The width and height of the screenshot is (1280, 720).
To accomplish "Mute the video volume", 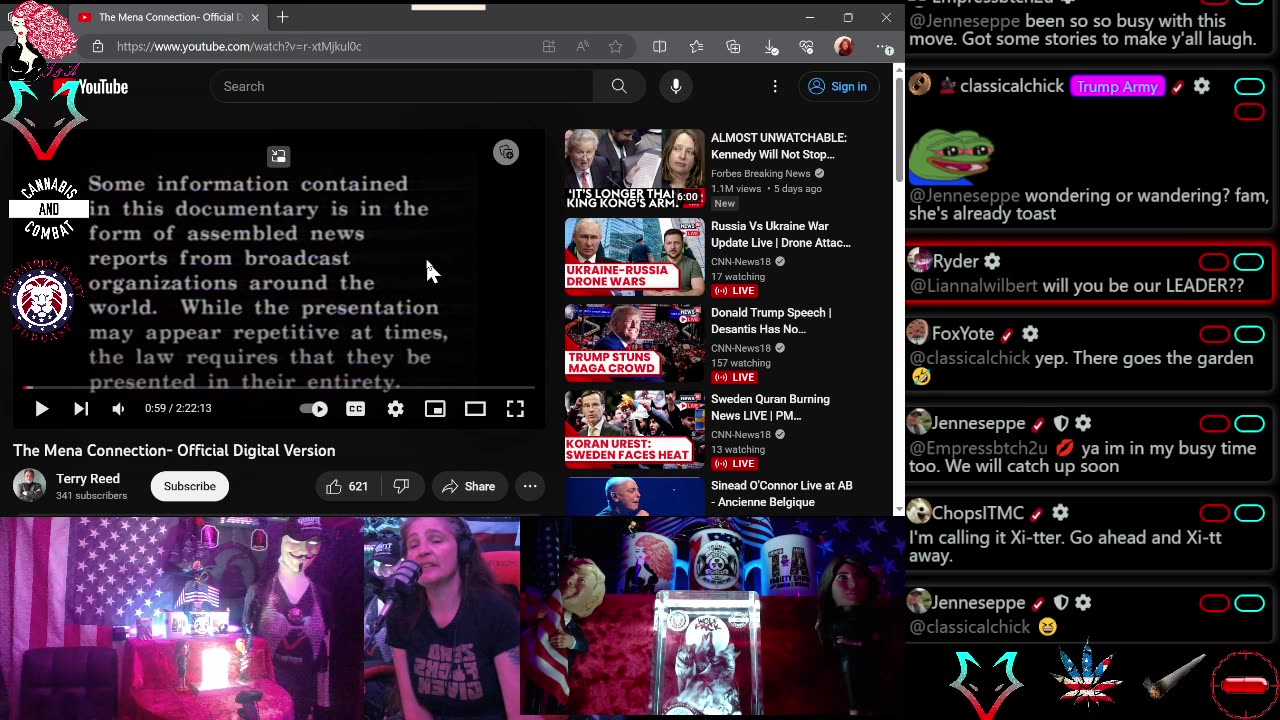I will (118, 409).
